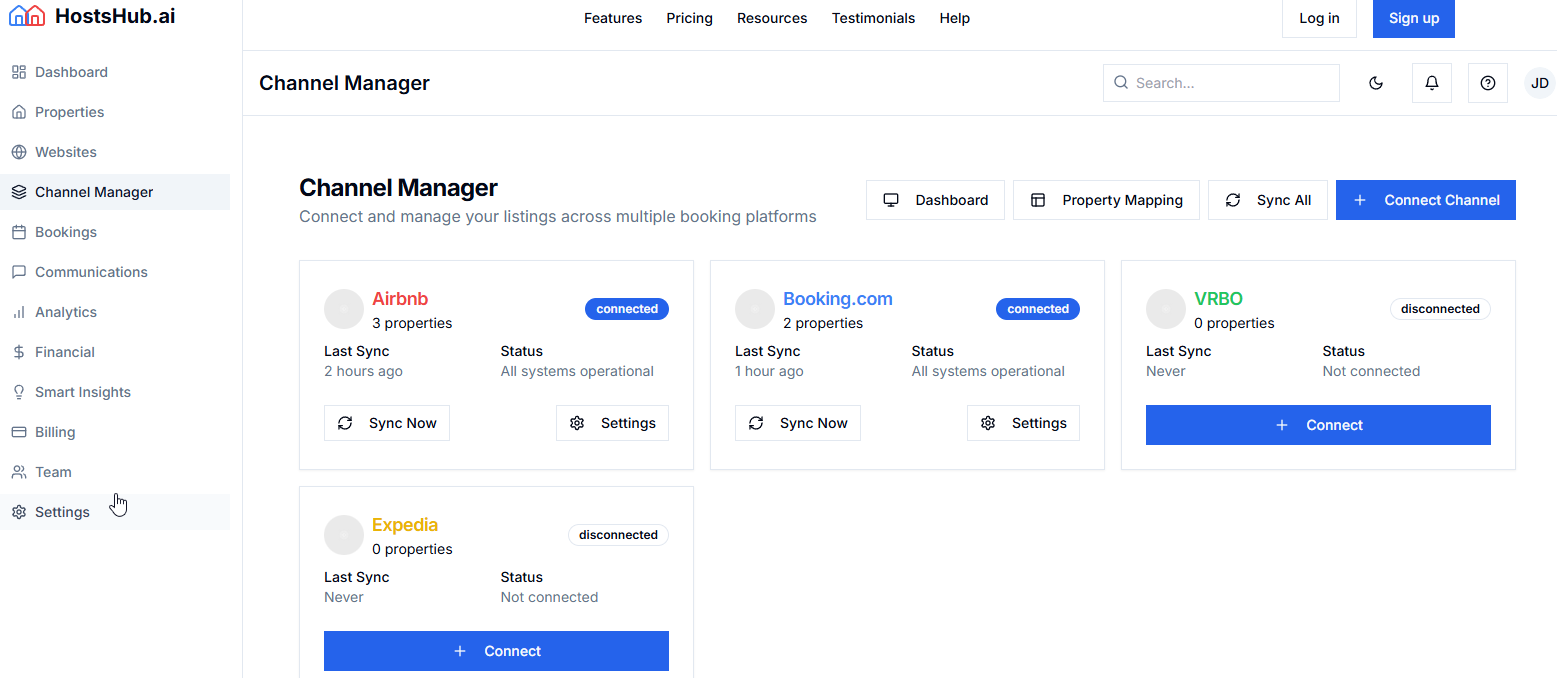This screenshot has height=678, width=1557.
Task: Click the Analytics bar-chart icon
Action: tap(19, 311)
